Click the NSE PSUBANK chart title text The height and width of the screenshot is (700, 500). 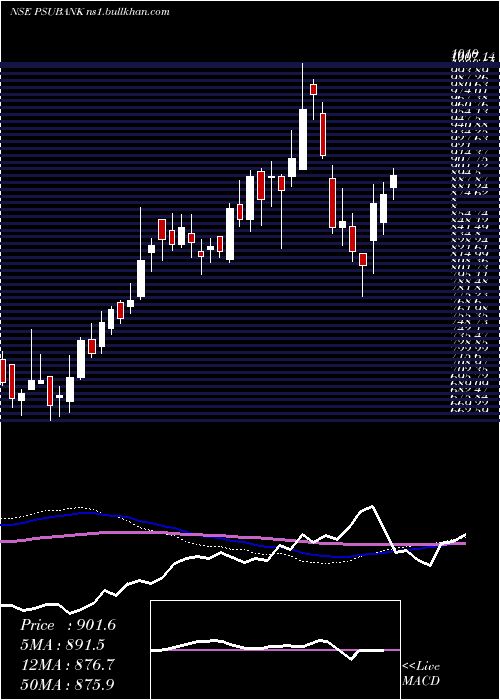coord(89,12)
